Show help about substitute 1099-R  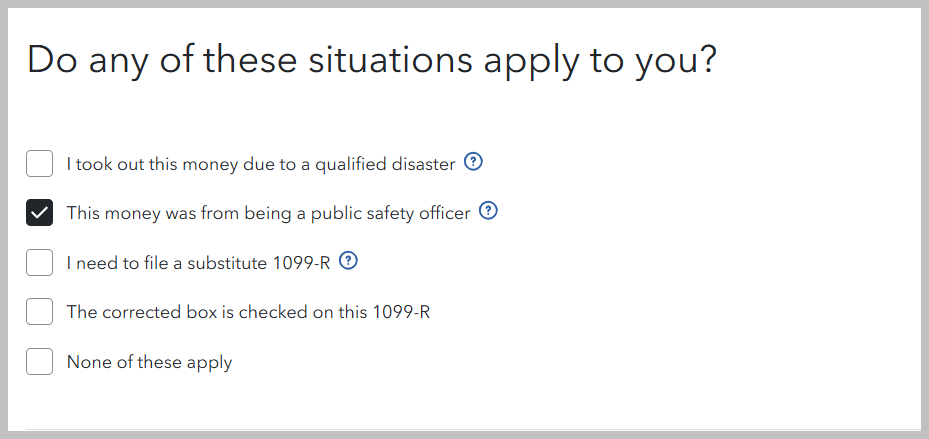348,261
